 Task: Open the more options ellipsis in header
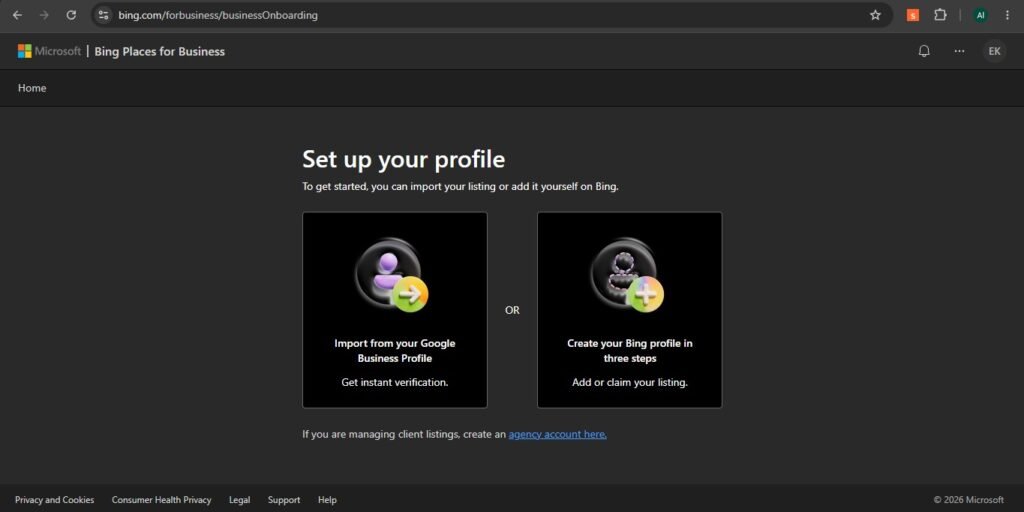click(x=959, y=51)
